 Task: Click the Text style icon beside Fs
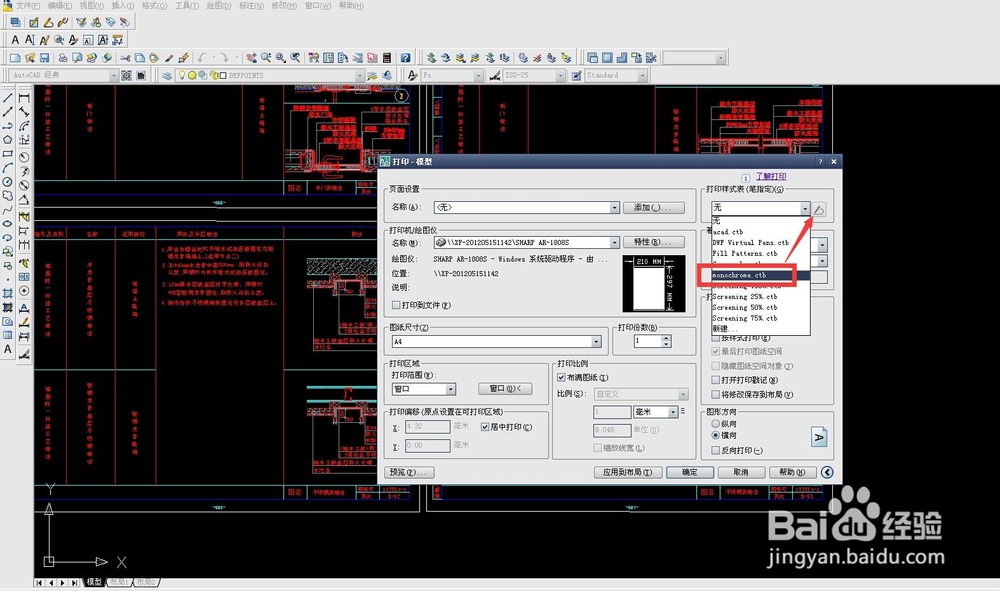point(412,75)
